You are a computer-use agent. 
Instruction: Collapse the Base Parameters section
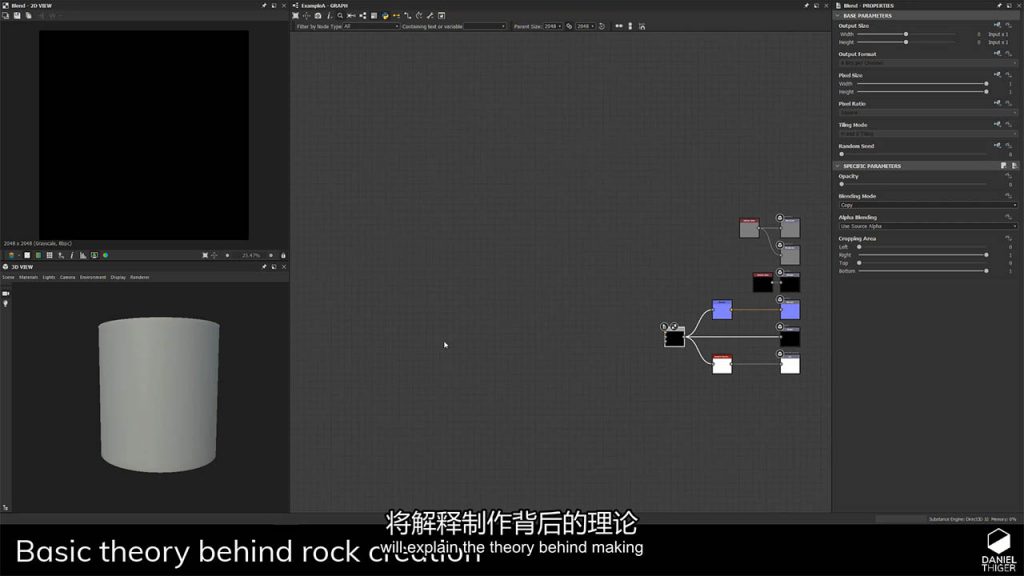coord(838,16)
